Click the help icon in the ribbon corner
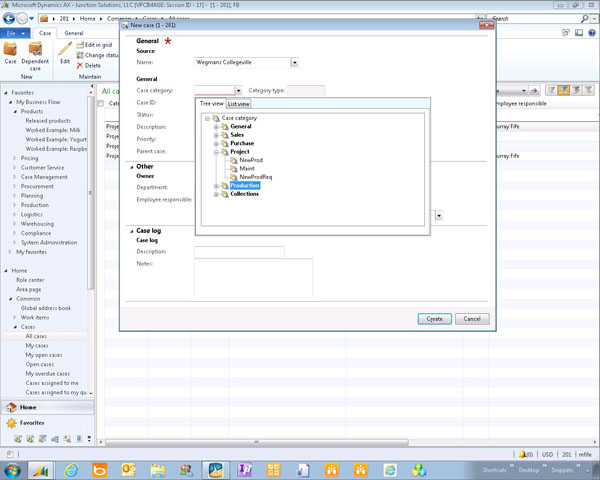The image size is (600, 480). pyautogui.click(x=592, y=33)
